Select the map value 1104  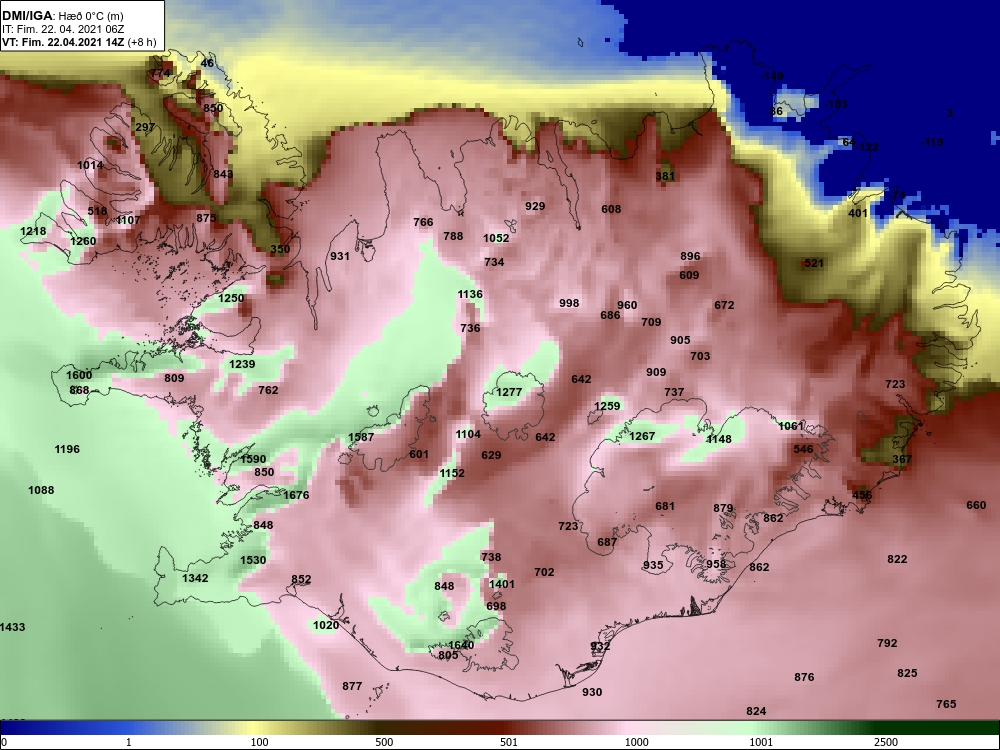tap(468, 434)
